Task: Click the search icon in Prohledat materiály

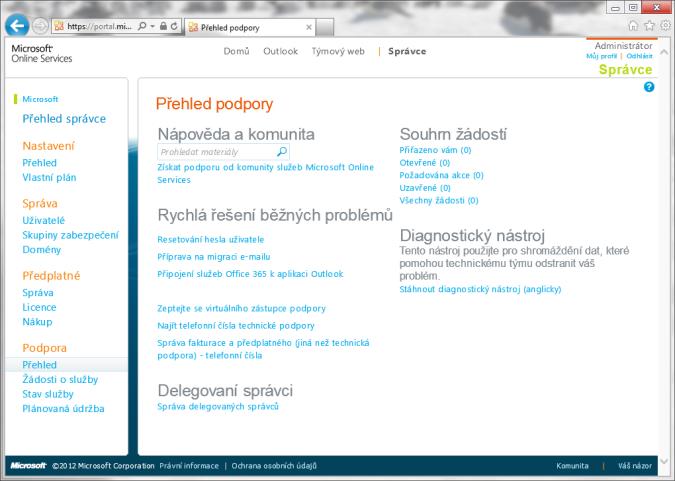Action: coord(282,152)
